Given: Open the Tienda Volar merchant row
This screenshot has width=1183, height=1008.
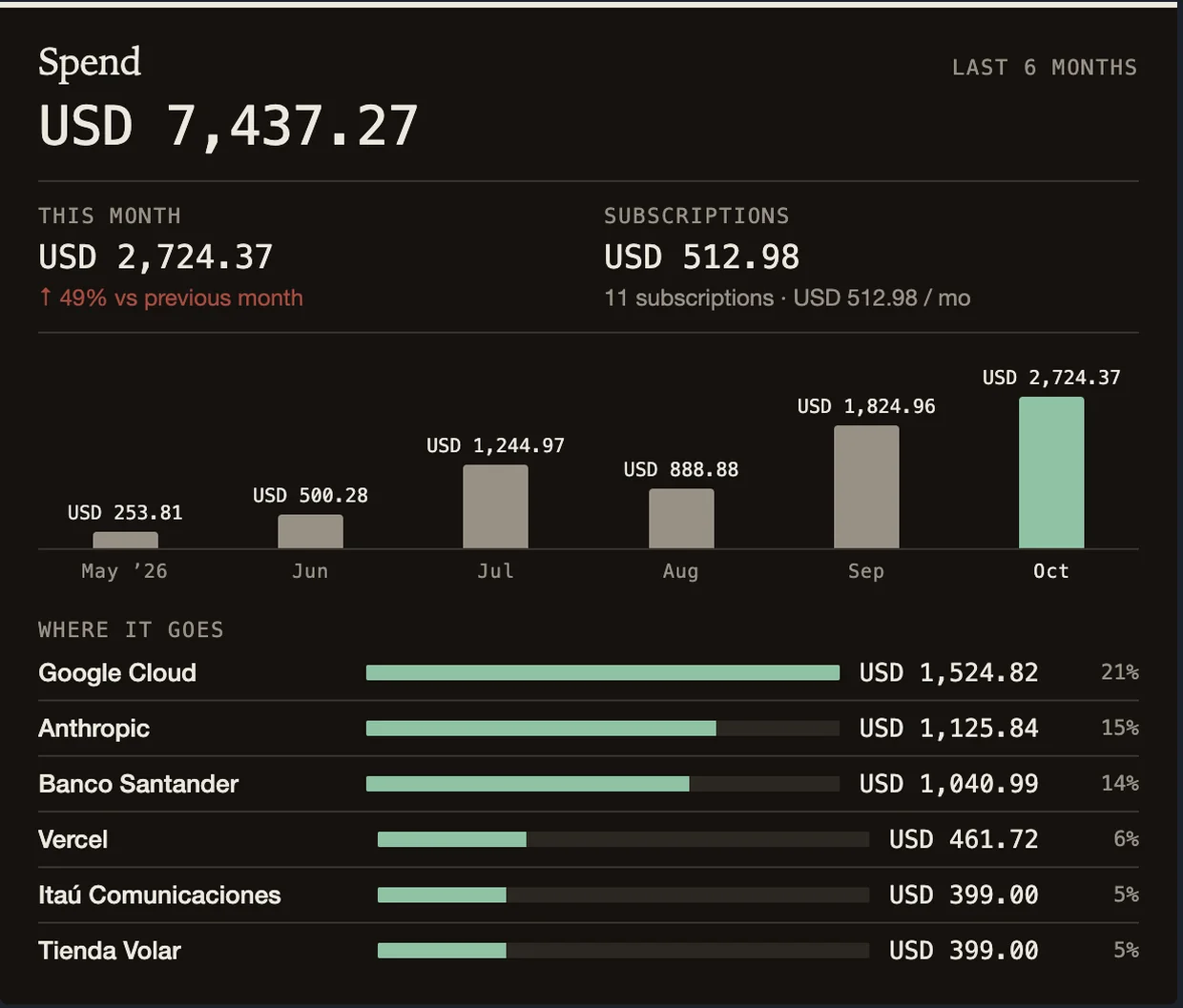Looking at the screenshot, I should point(589,950).
